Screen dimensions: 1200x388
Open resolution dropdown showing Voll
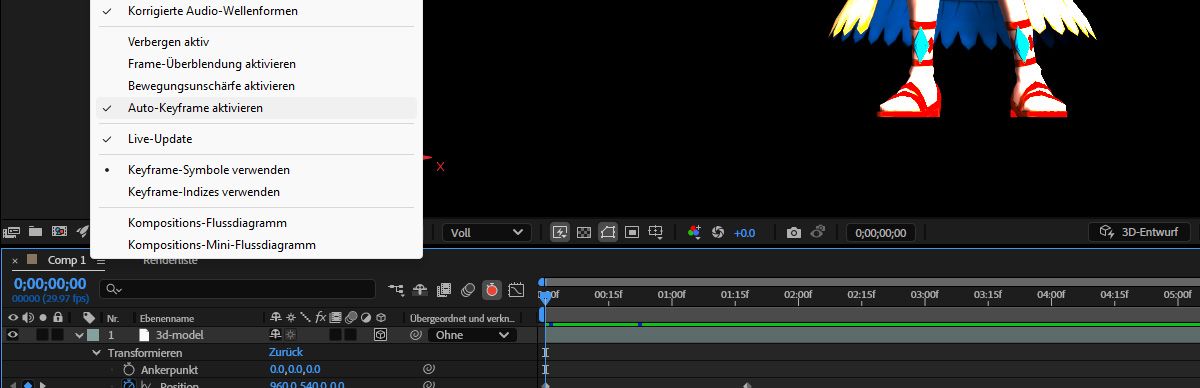point(487,232)
